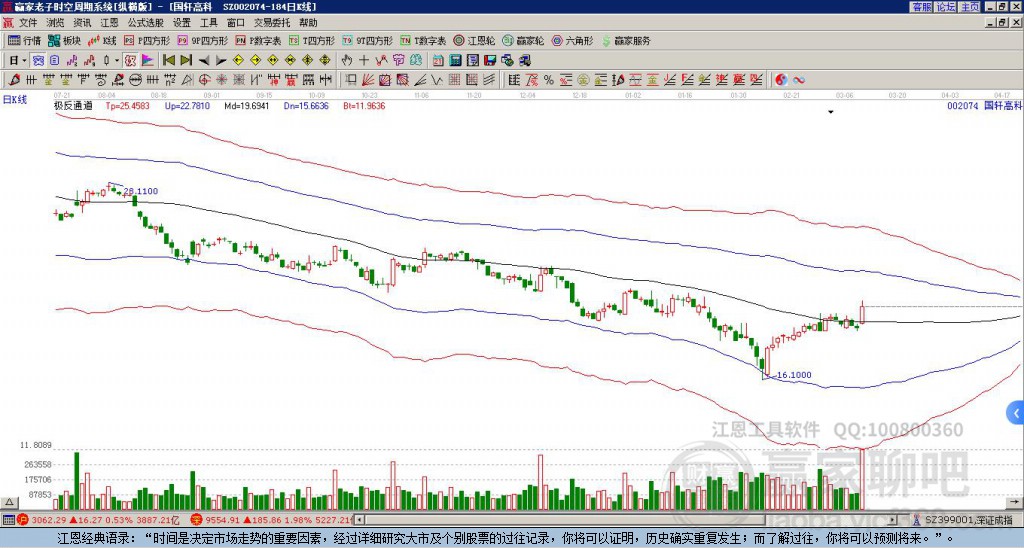Click Shanghai index 3062.29 status entry

pos(98,520)
